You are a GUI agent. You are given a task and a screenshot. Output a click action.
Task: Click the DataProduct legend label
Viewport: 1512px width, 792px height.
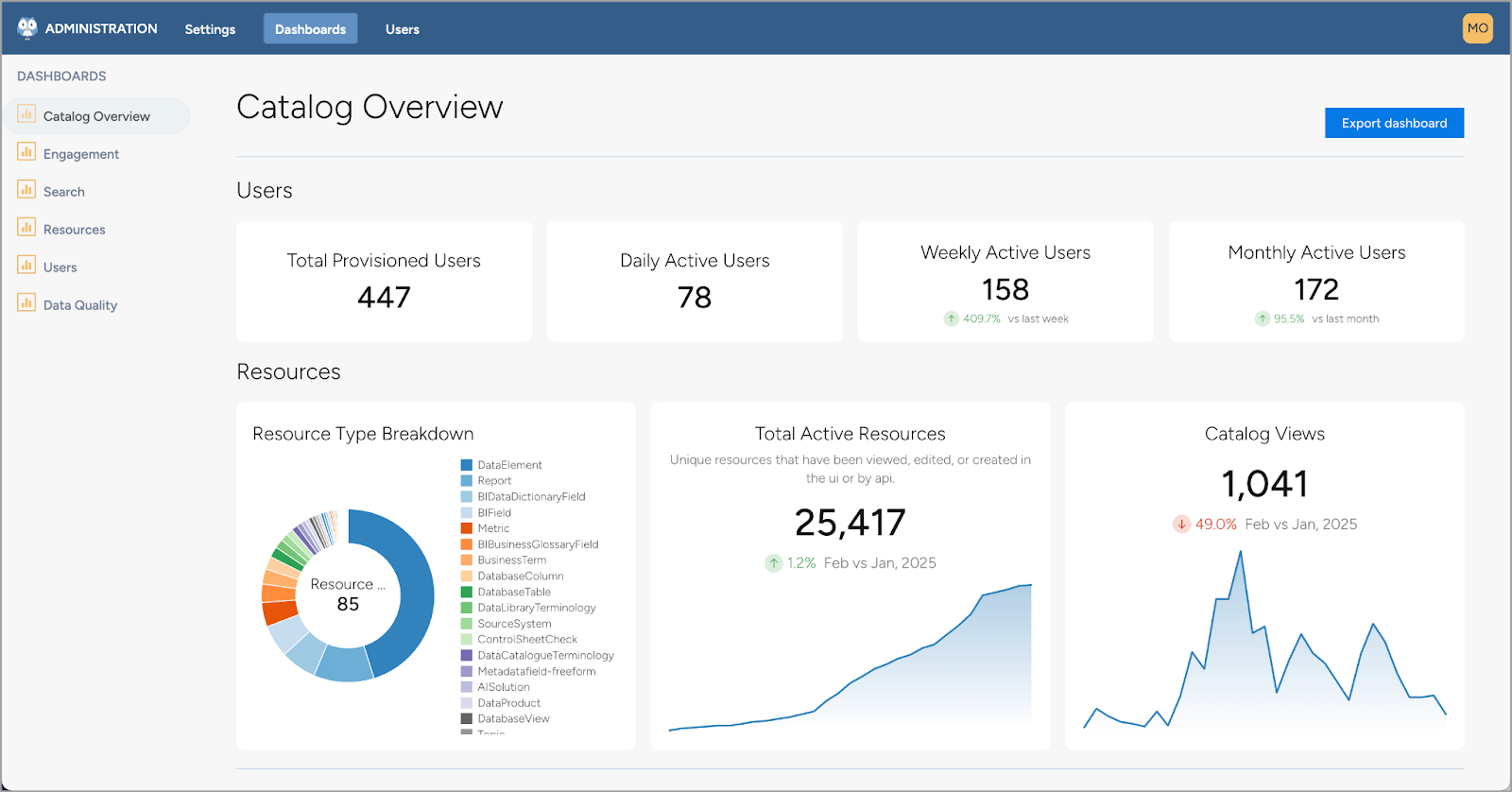[x=509, y=703]
